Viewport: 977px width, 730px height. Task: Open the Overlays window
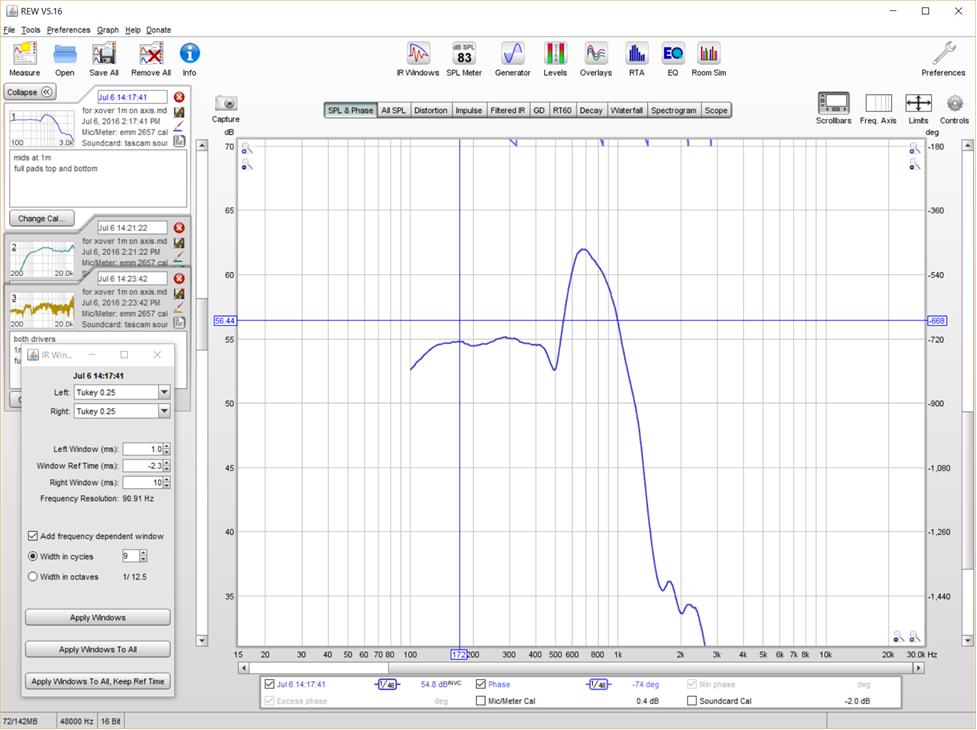[x=596, y=59]
